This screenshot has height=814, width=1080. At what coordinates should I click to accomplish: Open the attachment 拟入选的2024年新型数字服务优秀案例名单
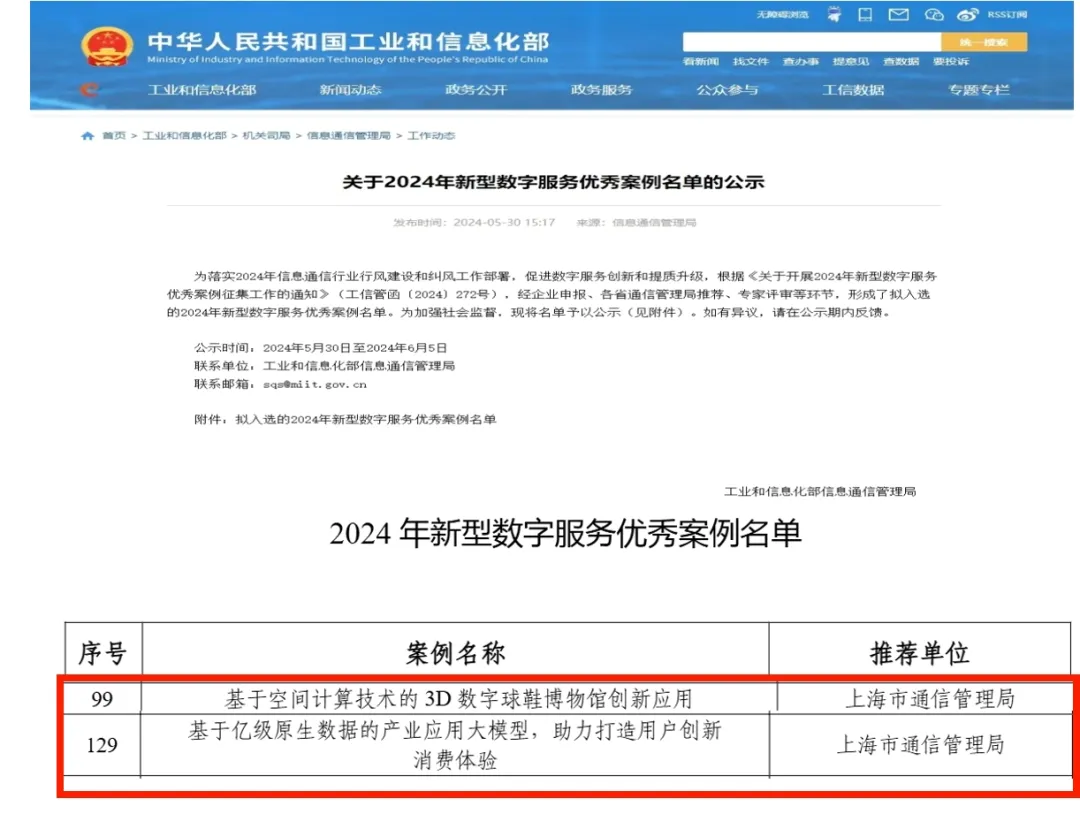click(366, 419)
